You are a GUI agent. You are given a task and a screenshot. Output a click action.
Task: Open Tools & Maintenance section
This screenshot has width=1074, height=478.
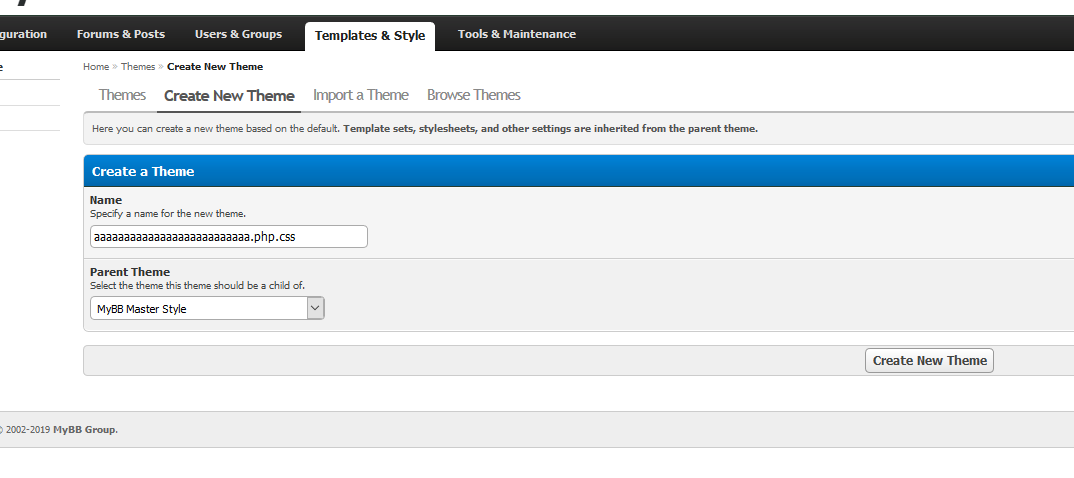click(x=516, y=34)
